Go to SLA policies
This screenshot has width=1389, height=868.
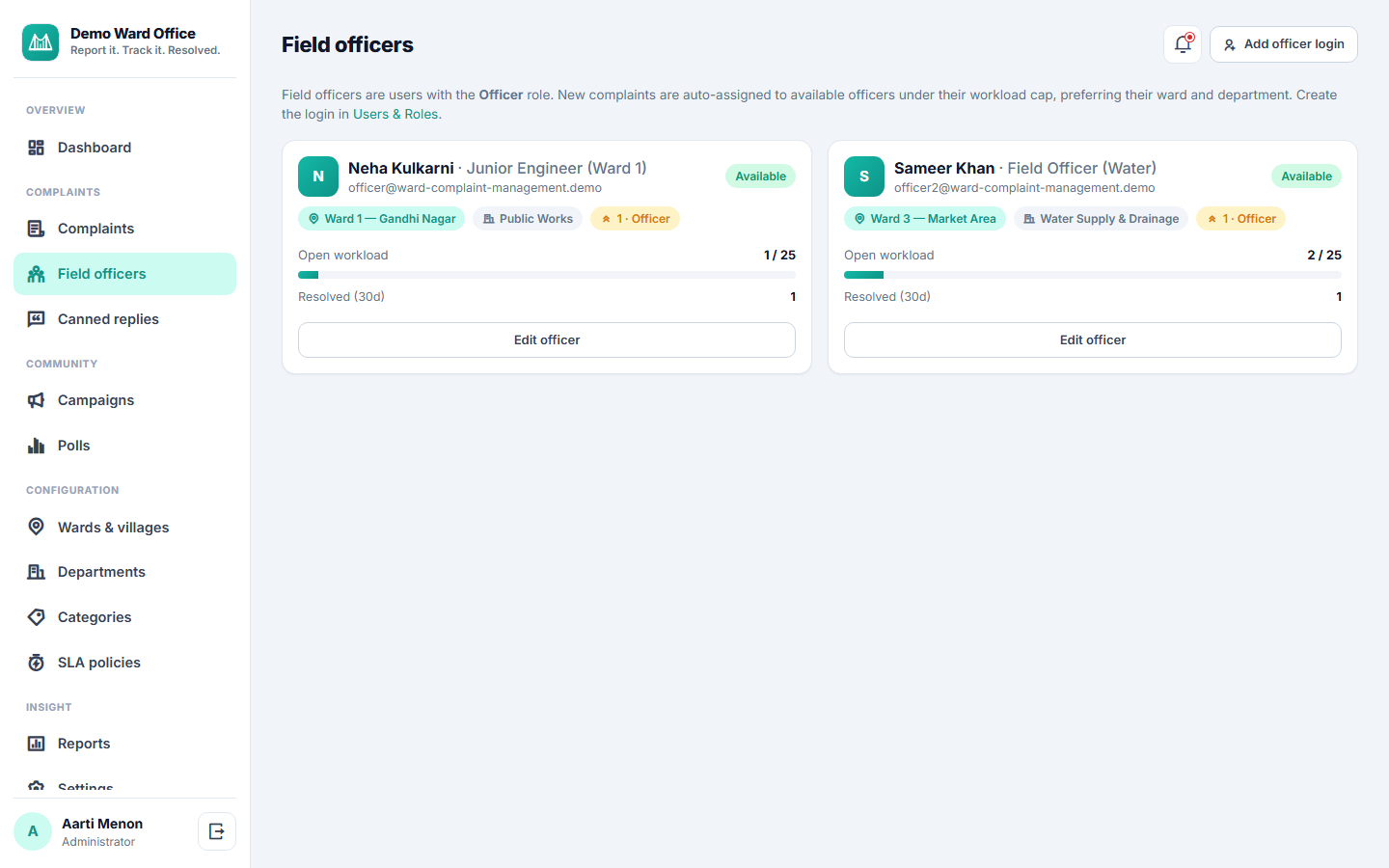124,663
